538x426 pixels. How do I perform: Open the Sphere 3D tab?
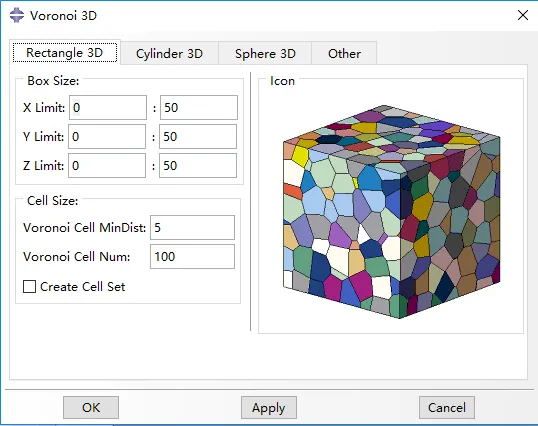pos(265,54)
